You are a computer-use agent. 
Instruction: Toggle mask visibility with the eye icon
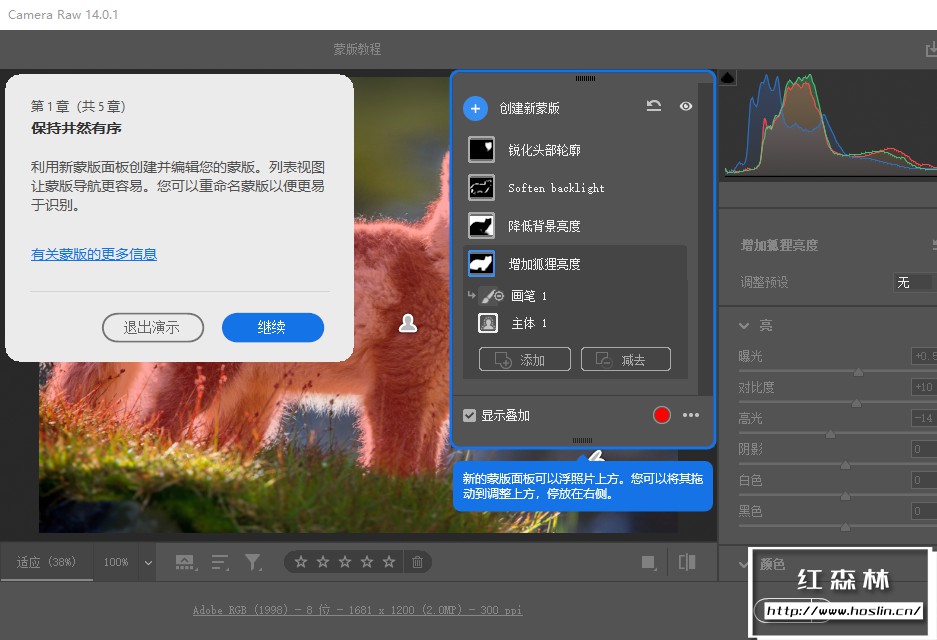click(685, 106)
